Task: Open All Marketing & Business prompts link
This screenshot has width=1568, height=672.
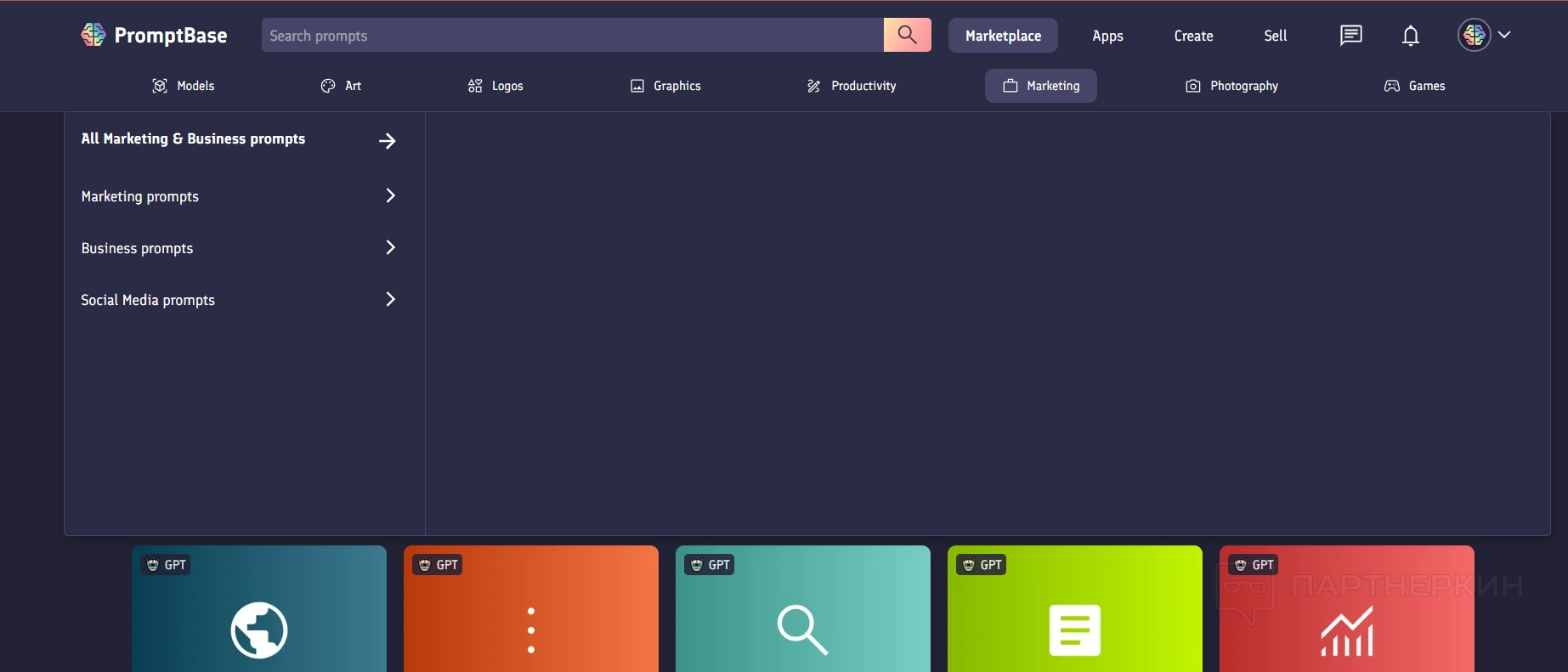Action: click(193, 138)
